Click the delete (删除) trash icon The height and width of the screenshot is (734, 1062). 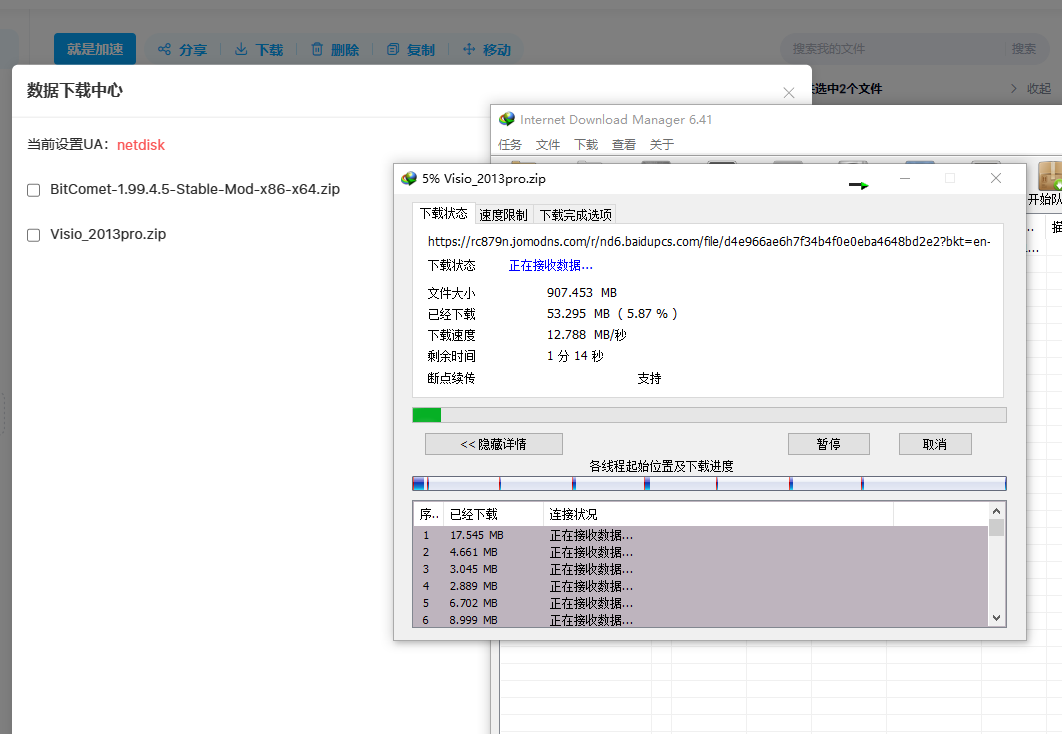coord(317,49)
